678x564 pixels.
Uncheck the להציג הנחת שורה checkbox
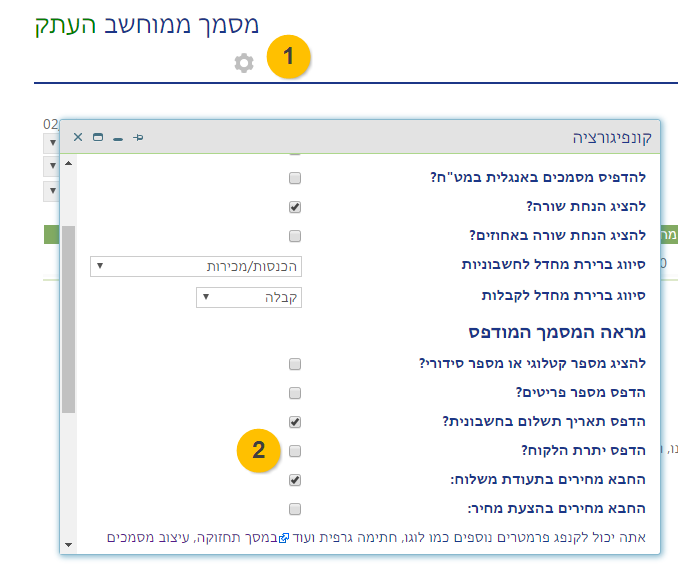tap(295, 207)
